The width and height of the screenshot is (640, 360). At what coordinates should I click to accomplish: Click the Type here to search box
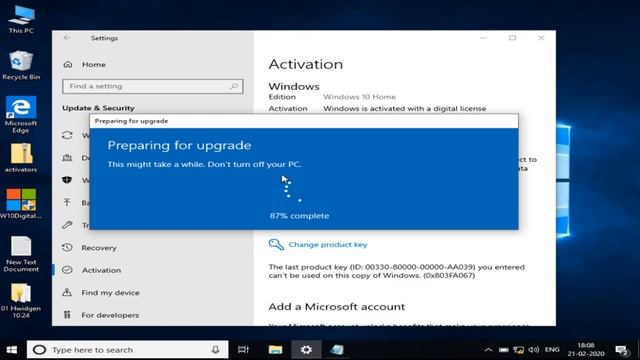(x=127, y=350)
